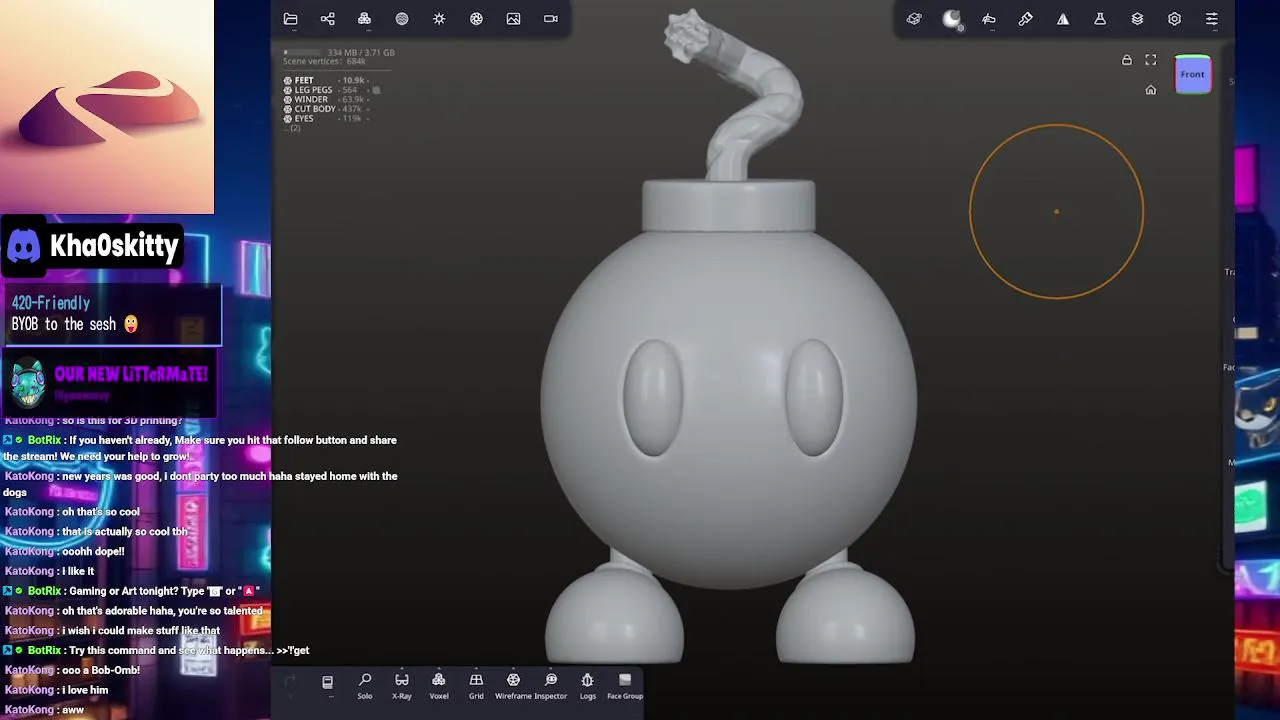Open the Lighting sun menu
1280x720 pixels.
(439, 19)
